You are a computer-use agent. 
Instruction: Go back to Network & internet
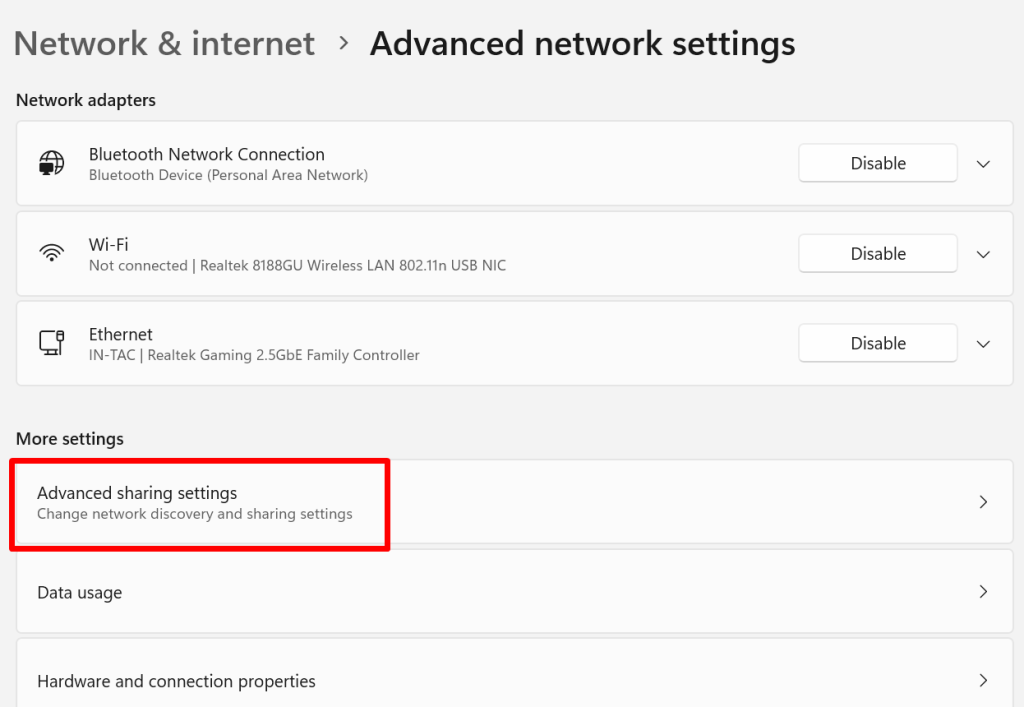[164, 44]
